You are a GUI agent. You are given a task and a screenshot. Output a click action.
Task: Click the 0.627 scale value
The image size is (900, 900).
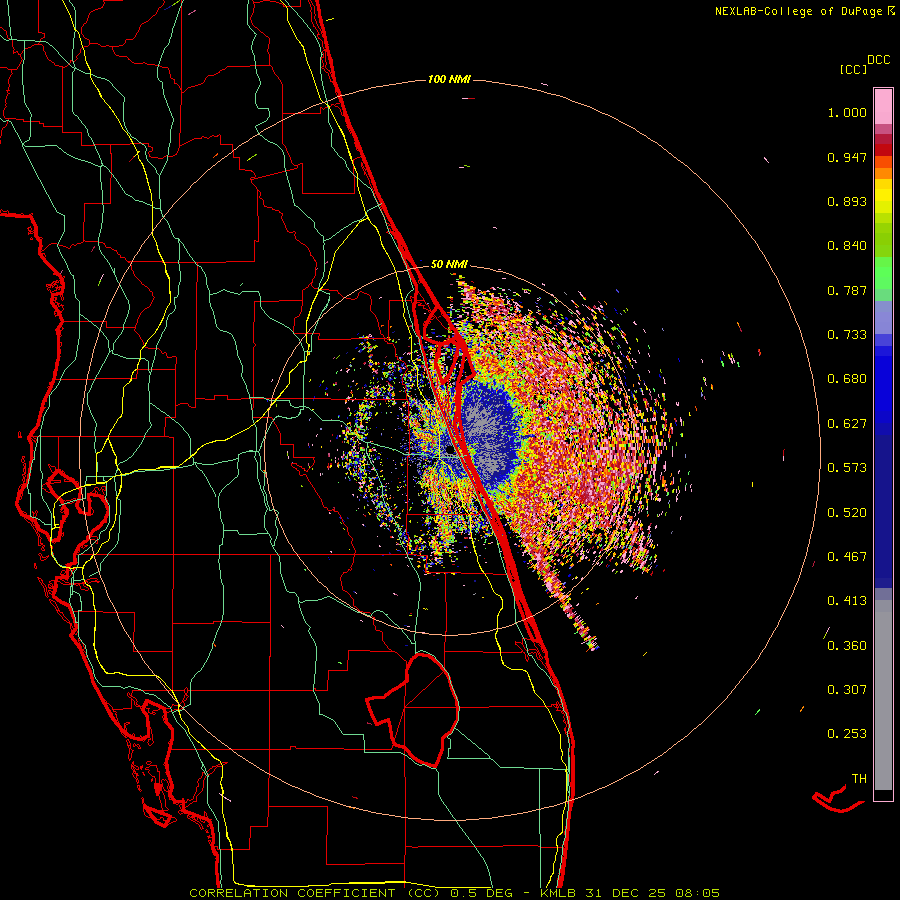[x=847, y=424]
